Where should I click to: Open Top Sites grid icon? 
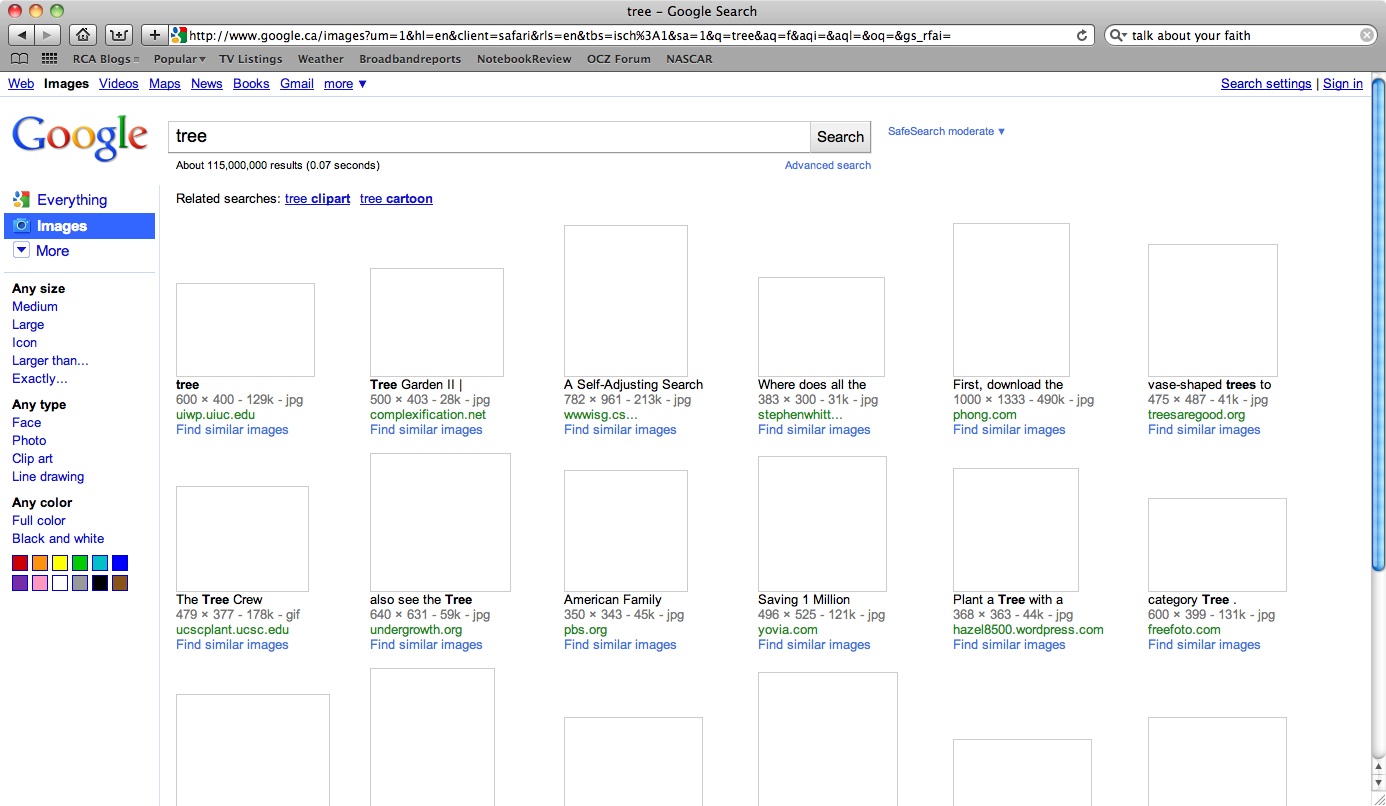coord(49,59)
